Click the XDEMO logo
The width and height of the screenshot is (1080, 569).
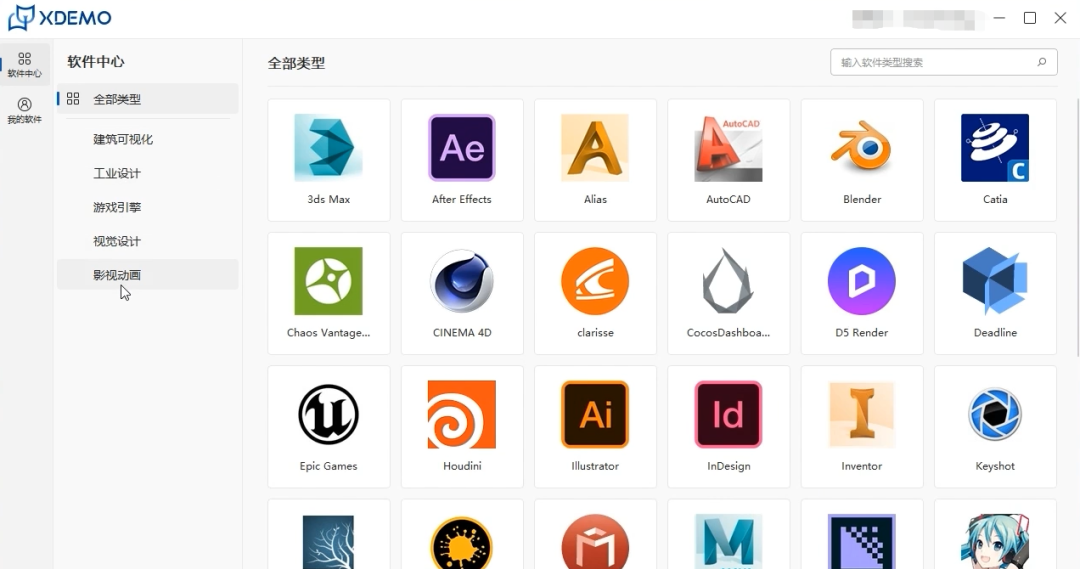click(59, 18)
